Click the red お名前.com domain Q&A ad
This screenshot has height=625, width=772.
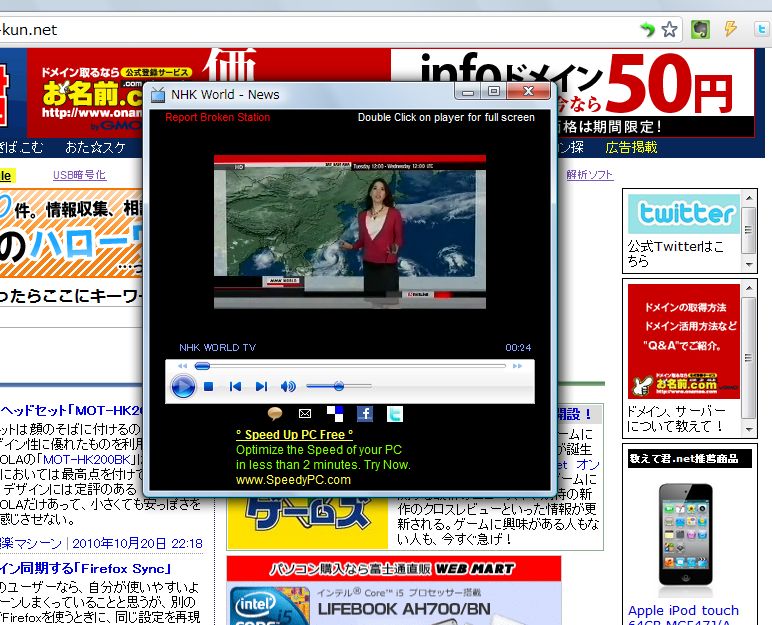pyautogui.click(x=684, y=341)
